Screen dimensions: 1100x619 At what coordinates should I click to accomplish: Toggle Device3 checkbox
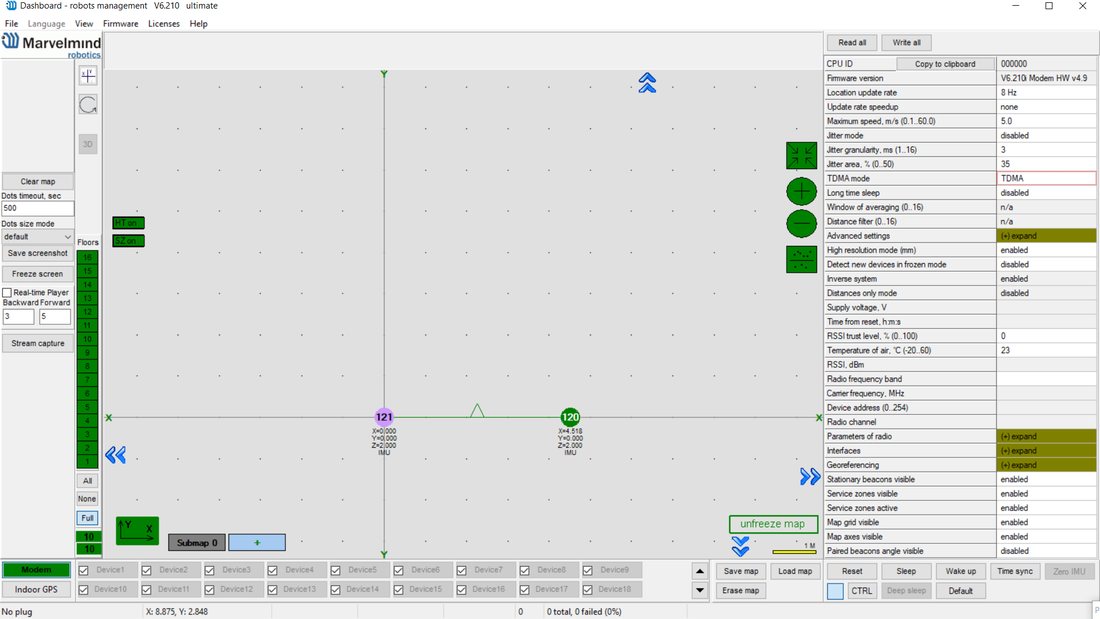tap(210, 571)
